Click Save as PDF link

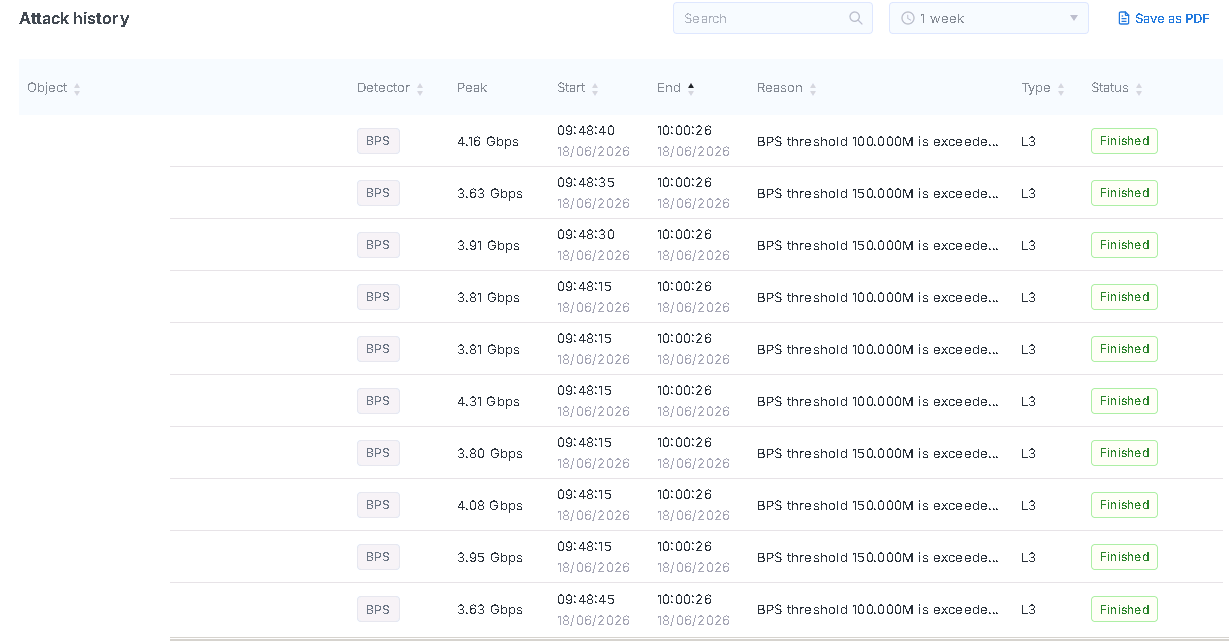1164,18
